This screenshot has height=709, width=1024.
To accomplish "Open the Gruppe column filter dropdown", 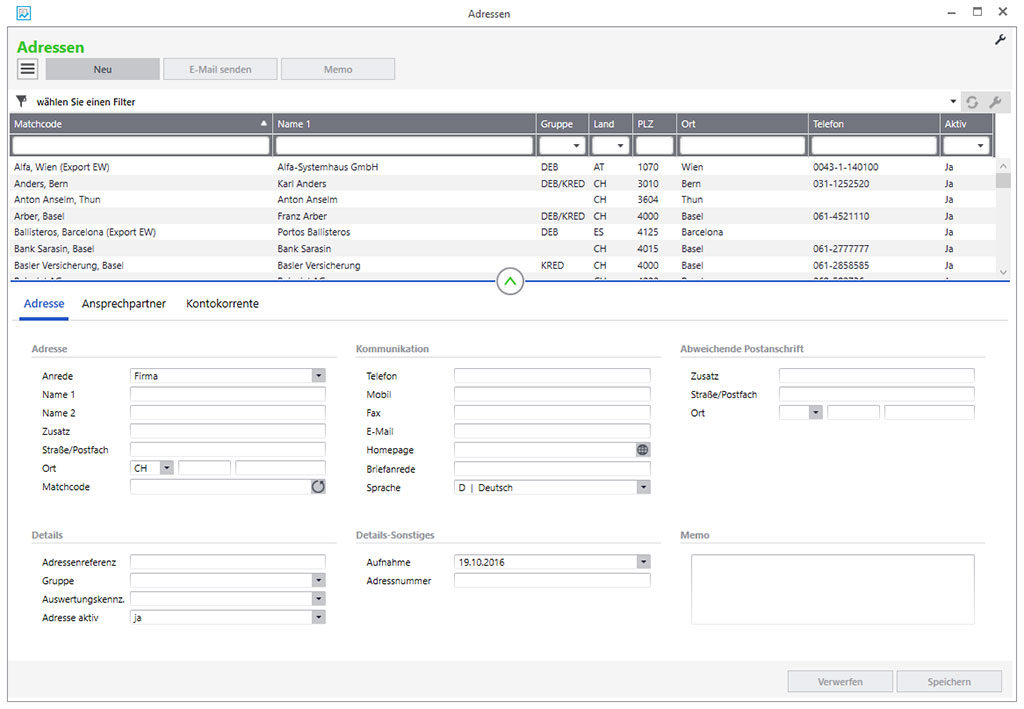I will coord(576,146).
